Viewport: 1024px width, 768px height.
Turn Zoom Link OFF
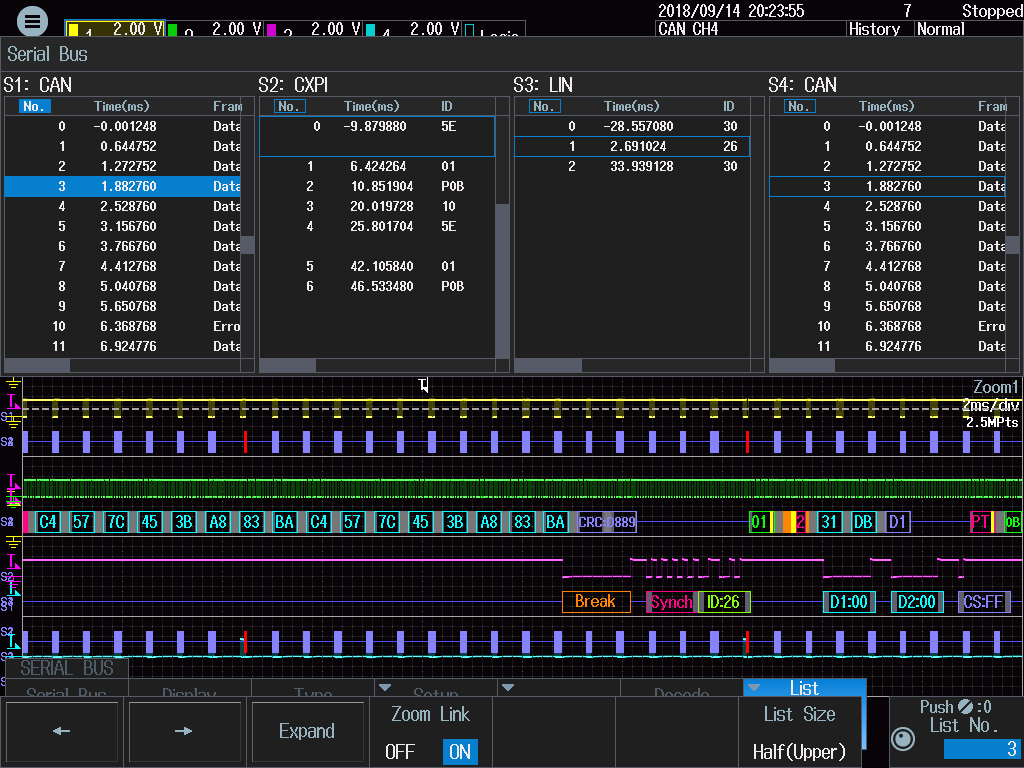coord(400,751)
